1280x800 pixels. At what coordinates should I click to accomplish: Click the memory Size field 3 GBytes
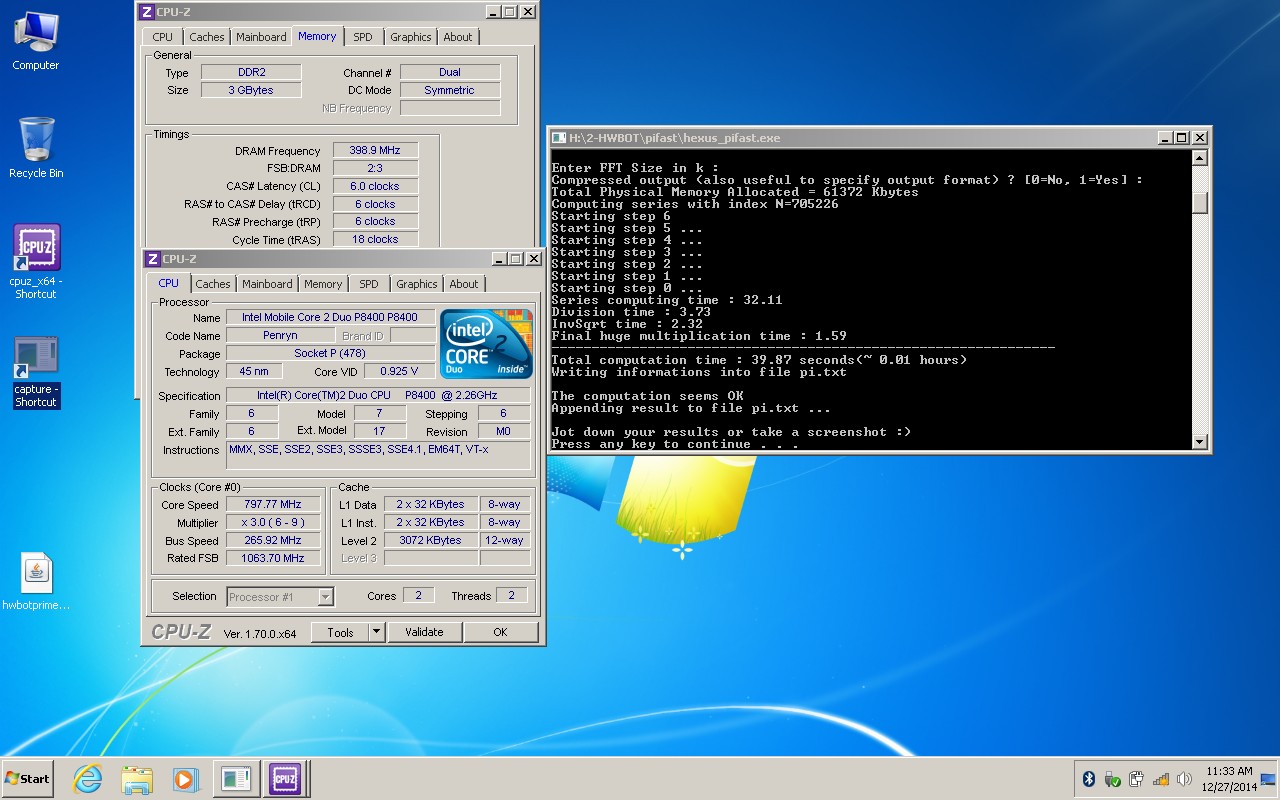point(251,91)
